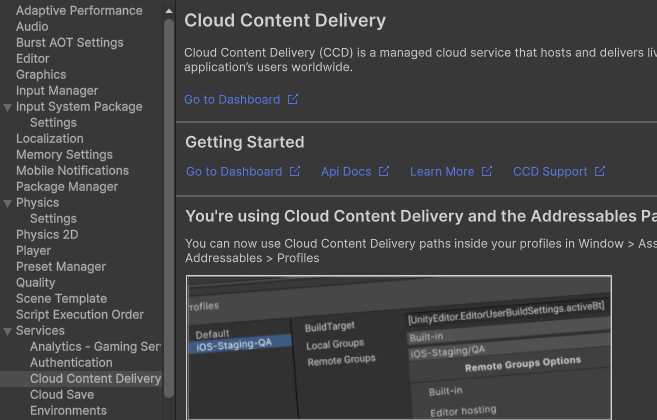The height and width of the screenshot is (420, 657).
Task: Select Graphics settings
Action: coord(41,75)
